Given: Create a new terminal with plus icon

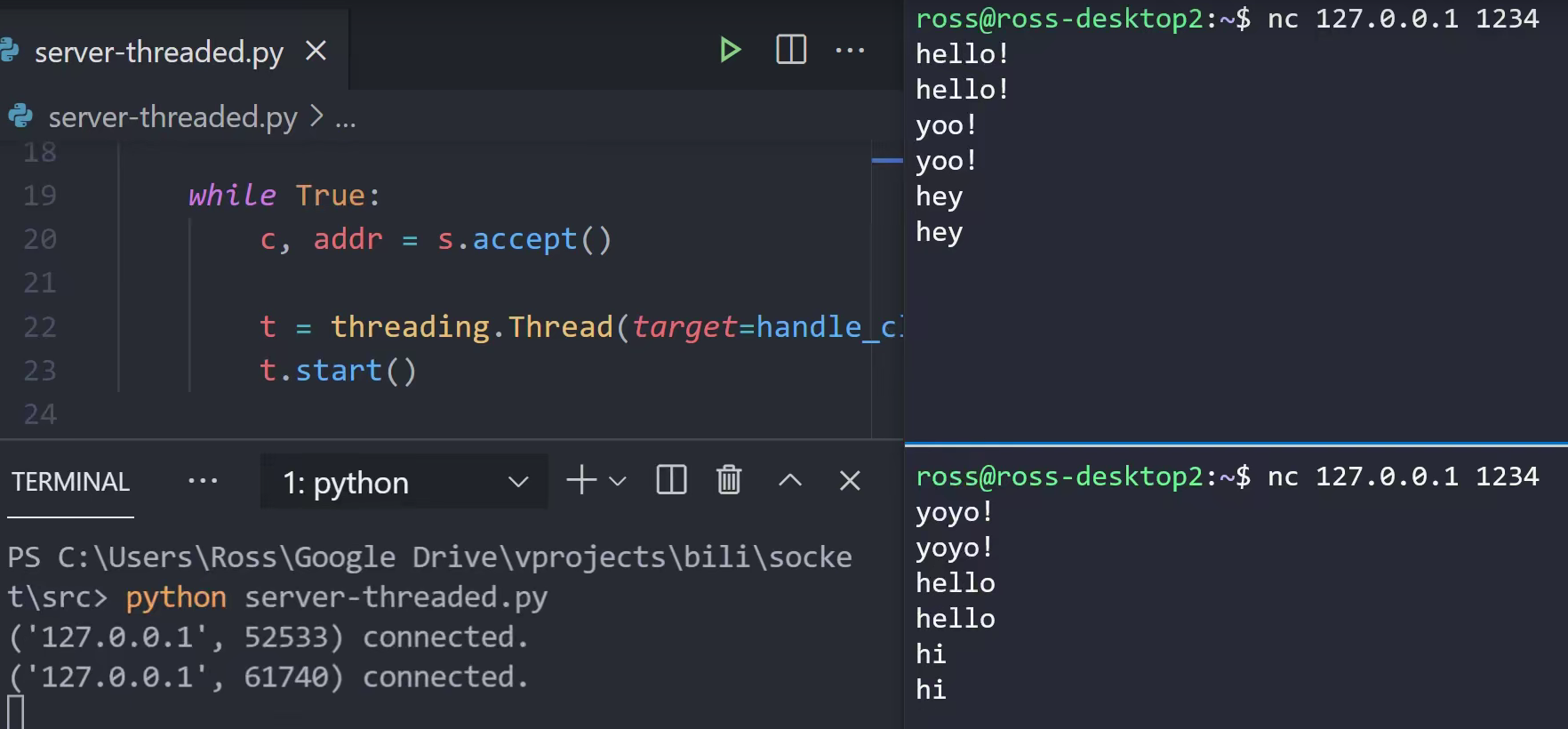Looking at the screenshot, I should click(x=581, y=480).
